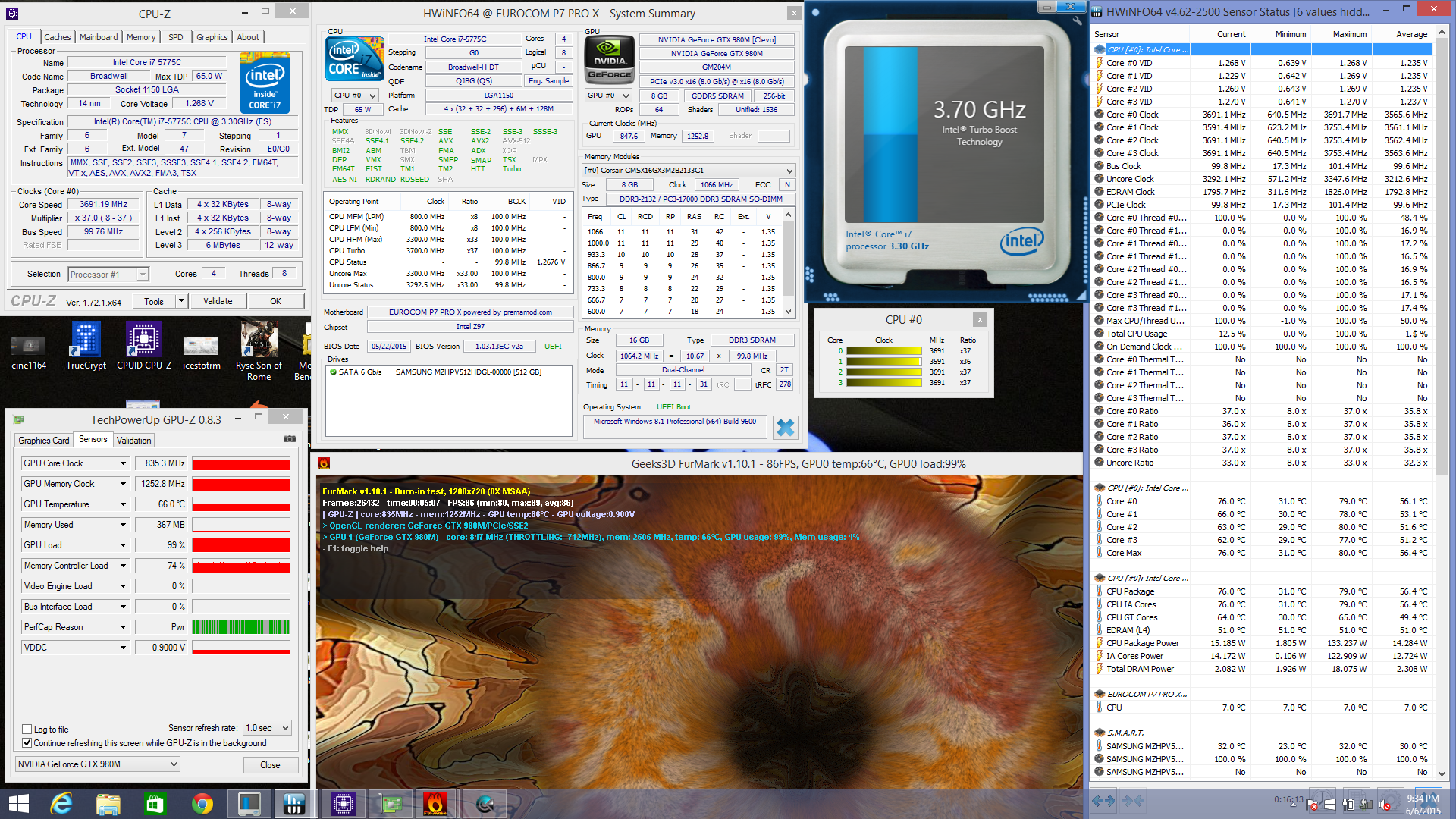Open the NVIDIA GeForce GTX 980M selector
Viewport: 1456px width, 819px height.
point(97,764)
